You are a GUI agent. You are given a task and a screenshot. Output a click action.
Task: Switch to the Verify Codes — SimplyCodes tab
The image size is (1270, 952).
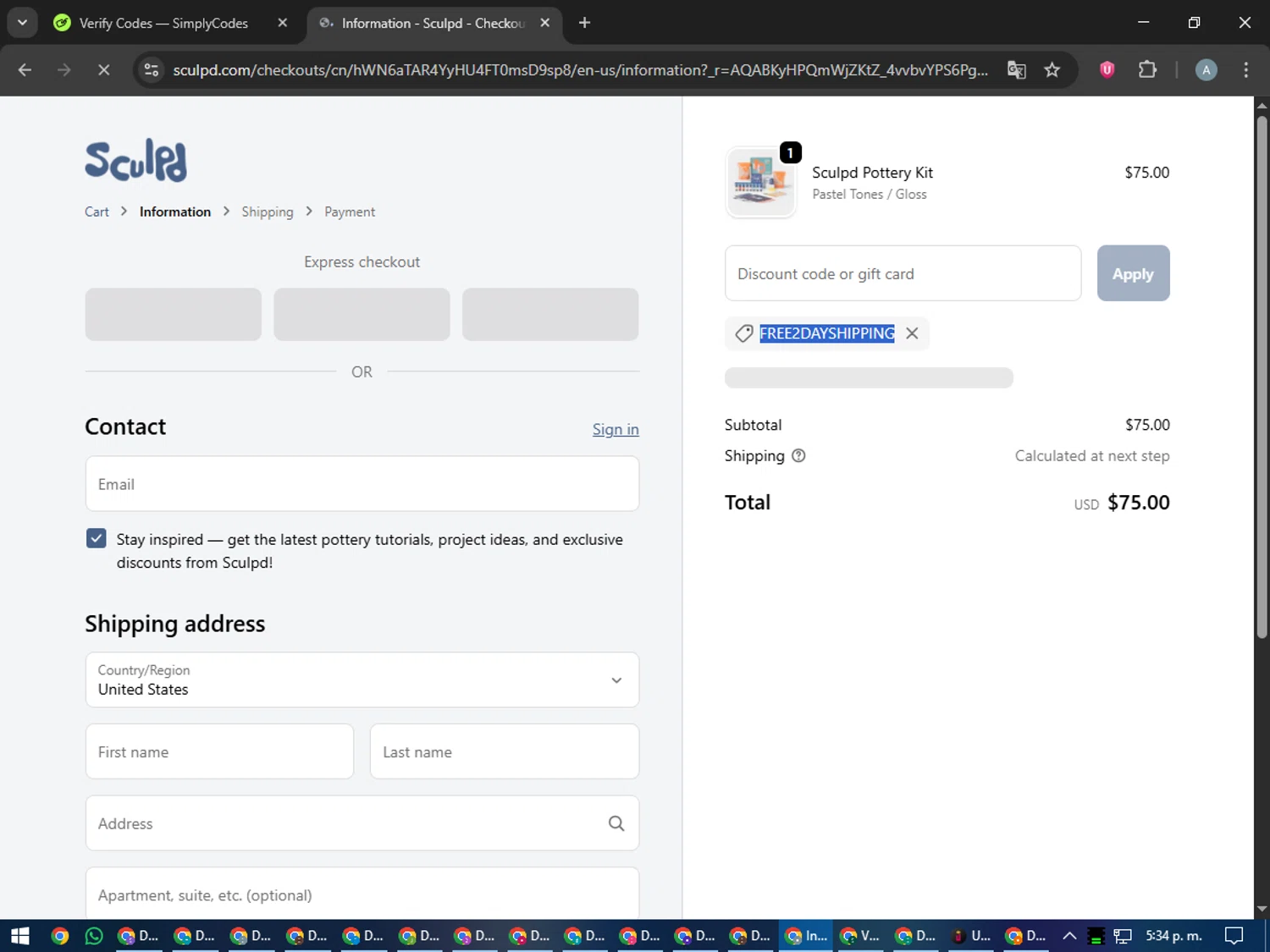(x=163, y=23)
